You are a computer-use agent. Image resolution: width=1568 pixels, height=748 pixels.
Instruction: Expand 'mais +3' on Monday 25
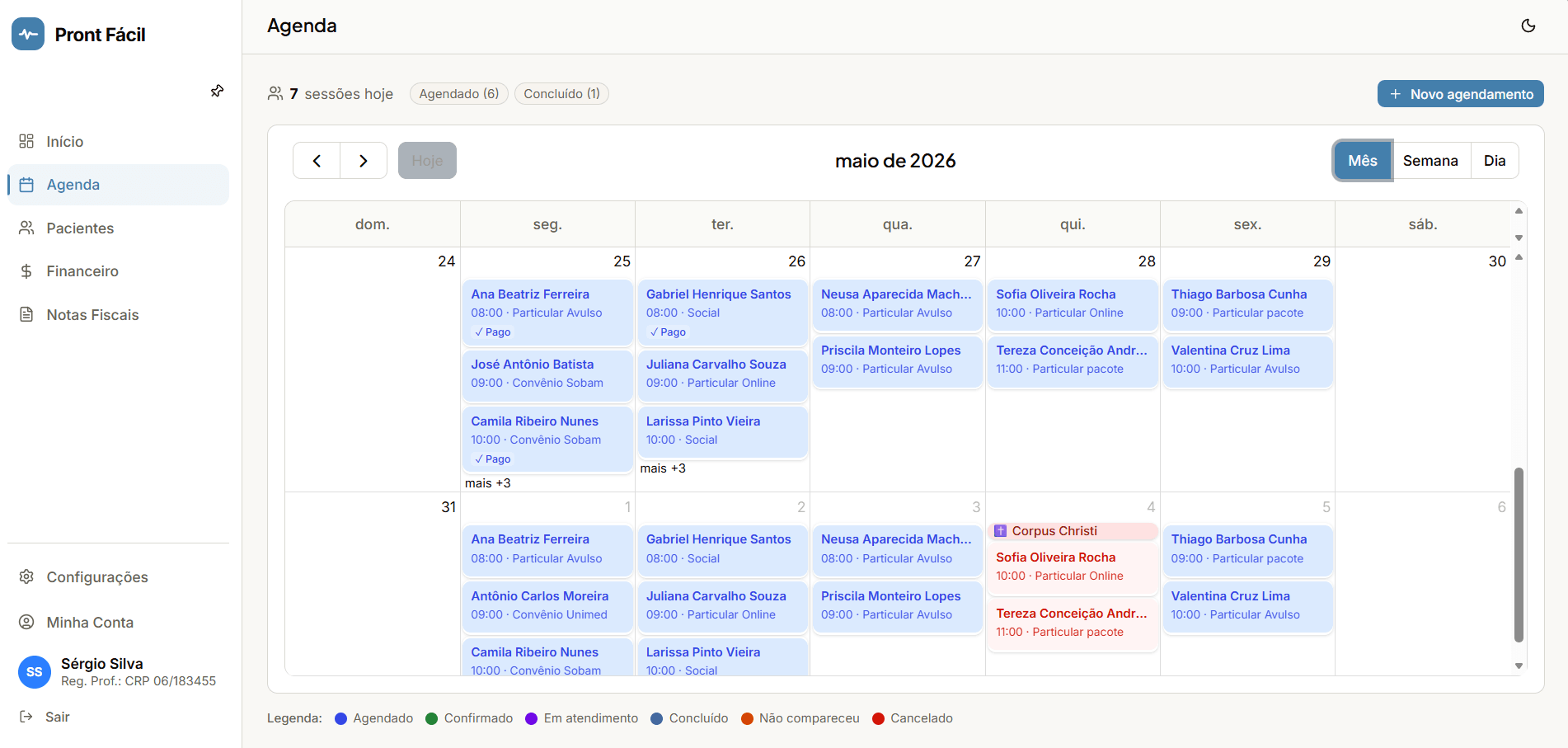488,483
